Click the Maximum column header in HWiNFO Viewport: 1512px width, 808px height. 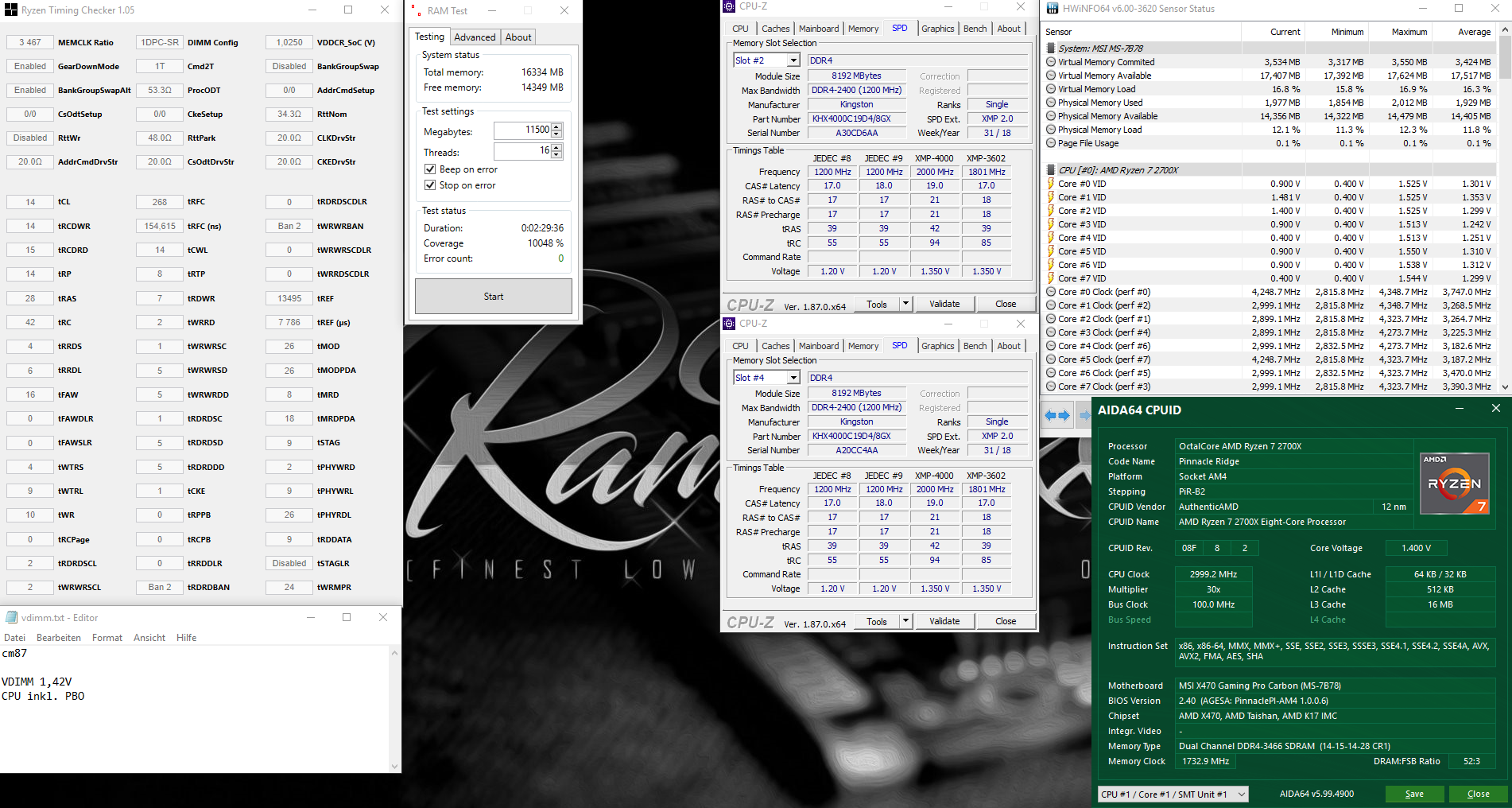[1409, 32]
